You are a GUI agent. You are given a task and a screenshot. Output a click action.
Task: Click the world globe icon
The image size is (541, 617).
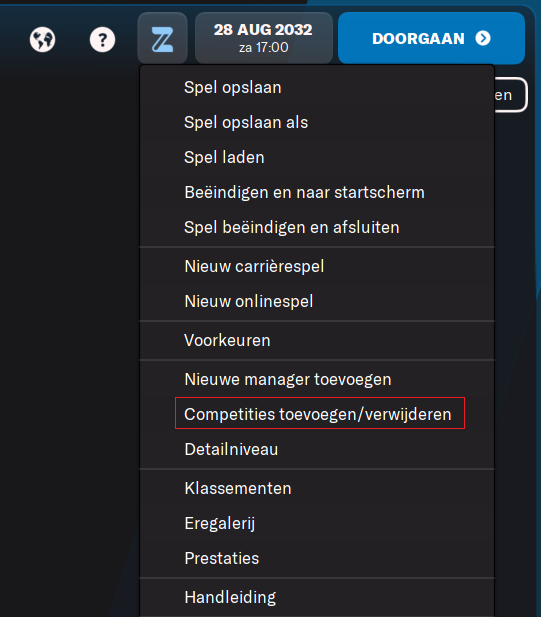pos(42,40)
